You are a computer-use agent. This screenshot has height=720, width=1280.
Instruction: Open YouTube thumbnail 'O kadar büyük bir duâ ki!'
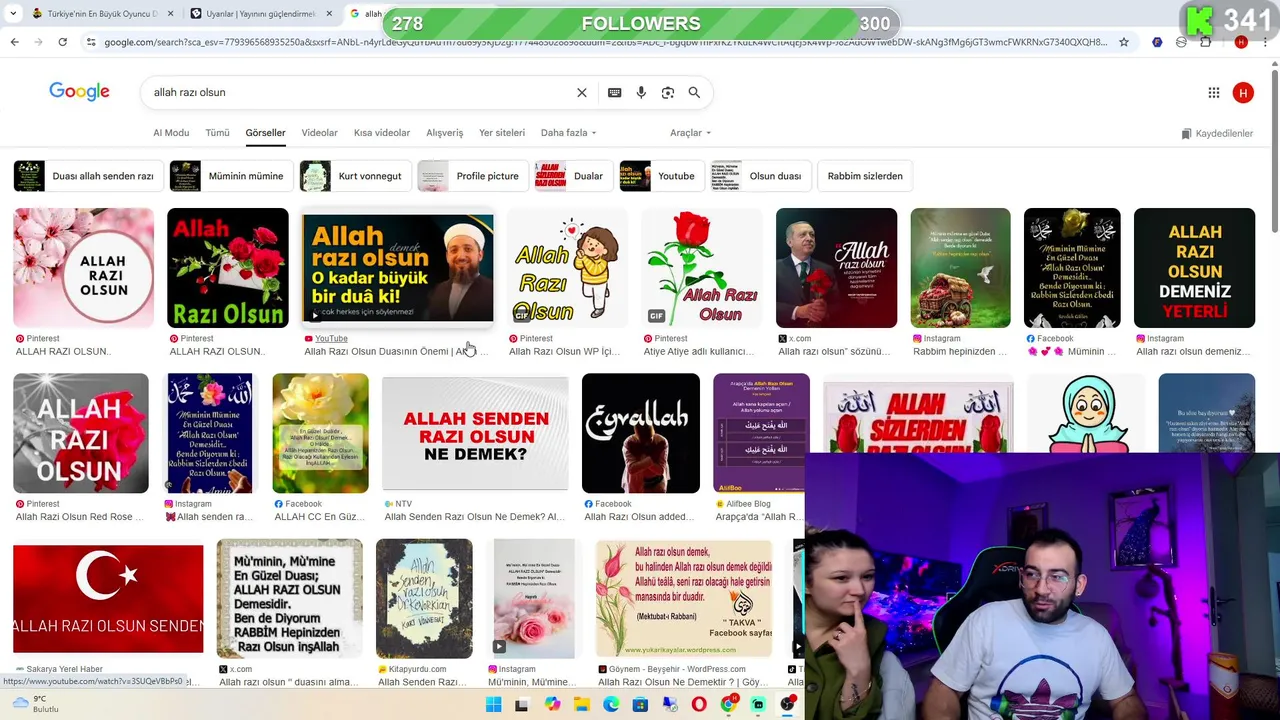click(x=398, y=268)
